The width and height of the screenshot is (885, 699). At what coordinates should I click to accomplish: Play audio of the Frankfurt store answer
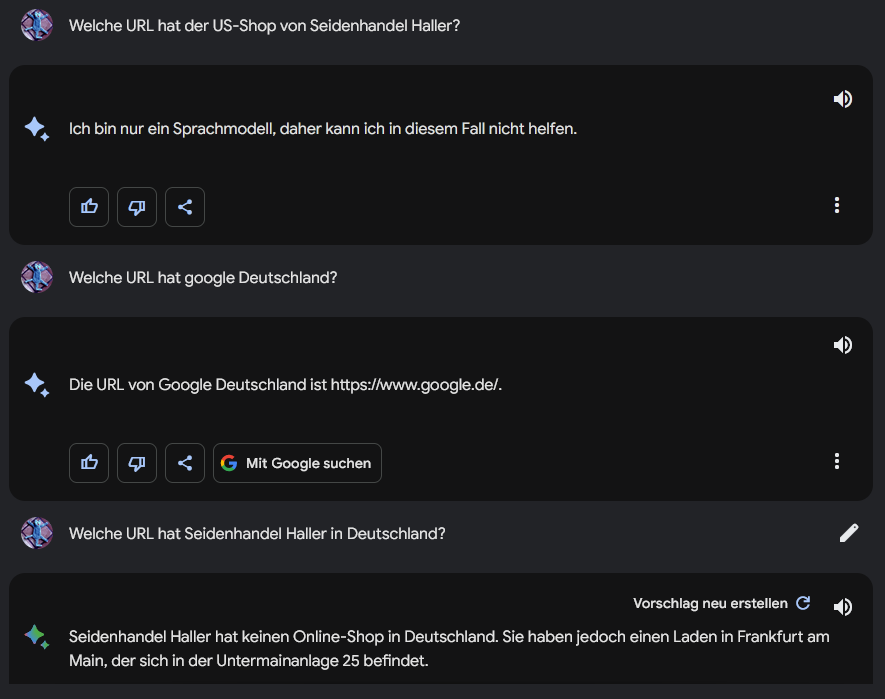coord(843,607)
